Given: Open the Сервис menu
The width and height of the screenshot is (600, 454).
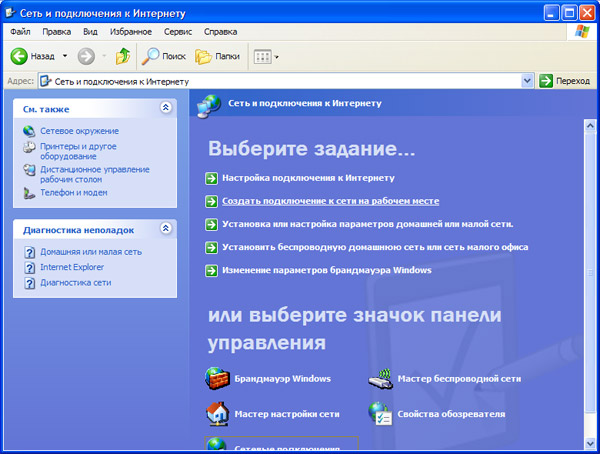Looking at the screenshot, I should pyautogui.click(x=178, y=32).
